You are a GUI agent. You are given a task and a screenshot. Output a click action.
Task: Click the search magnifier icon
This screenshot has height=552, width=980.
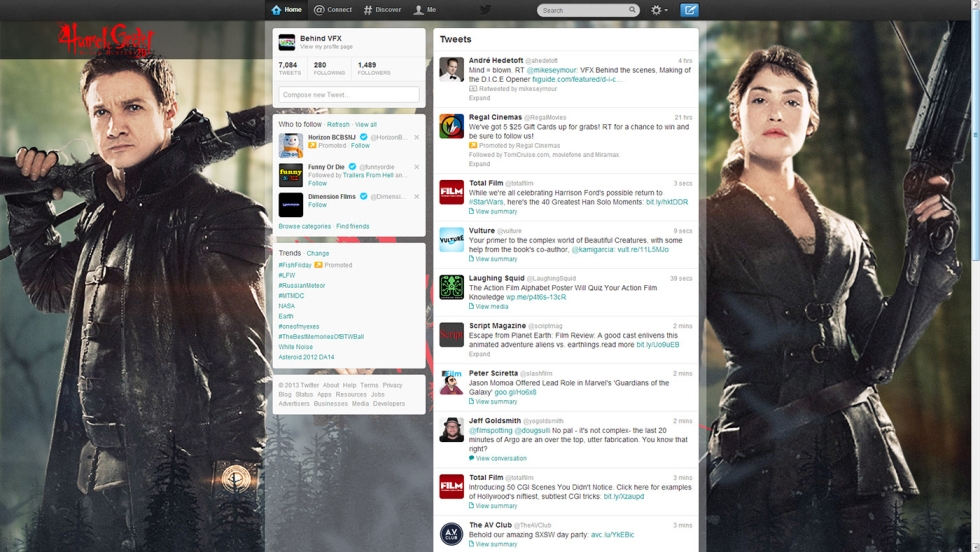tap(632, 10)
